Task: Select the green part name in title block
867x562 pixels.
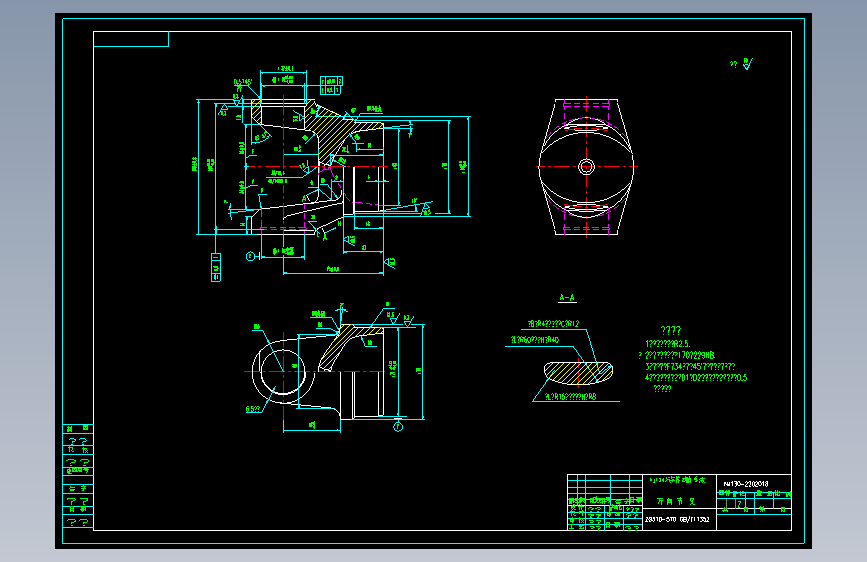Action: tap(676, 501)
